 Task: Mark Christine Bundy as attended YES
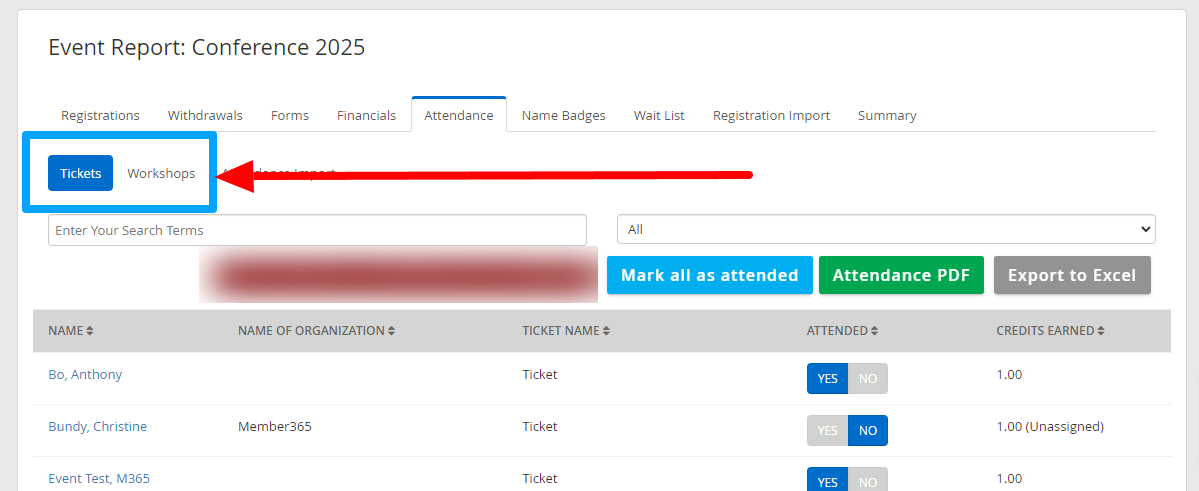click(x=827, y=431)
